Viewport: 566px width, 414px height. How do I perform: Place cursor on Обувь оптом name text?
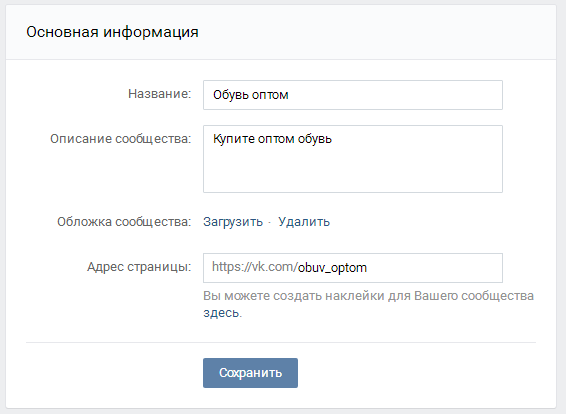(x=251, y=95)
